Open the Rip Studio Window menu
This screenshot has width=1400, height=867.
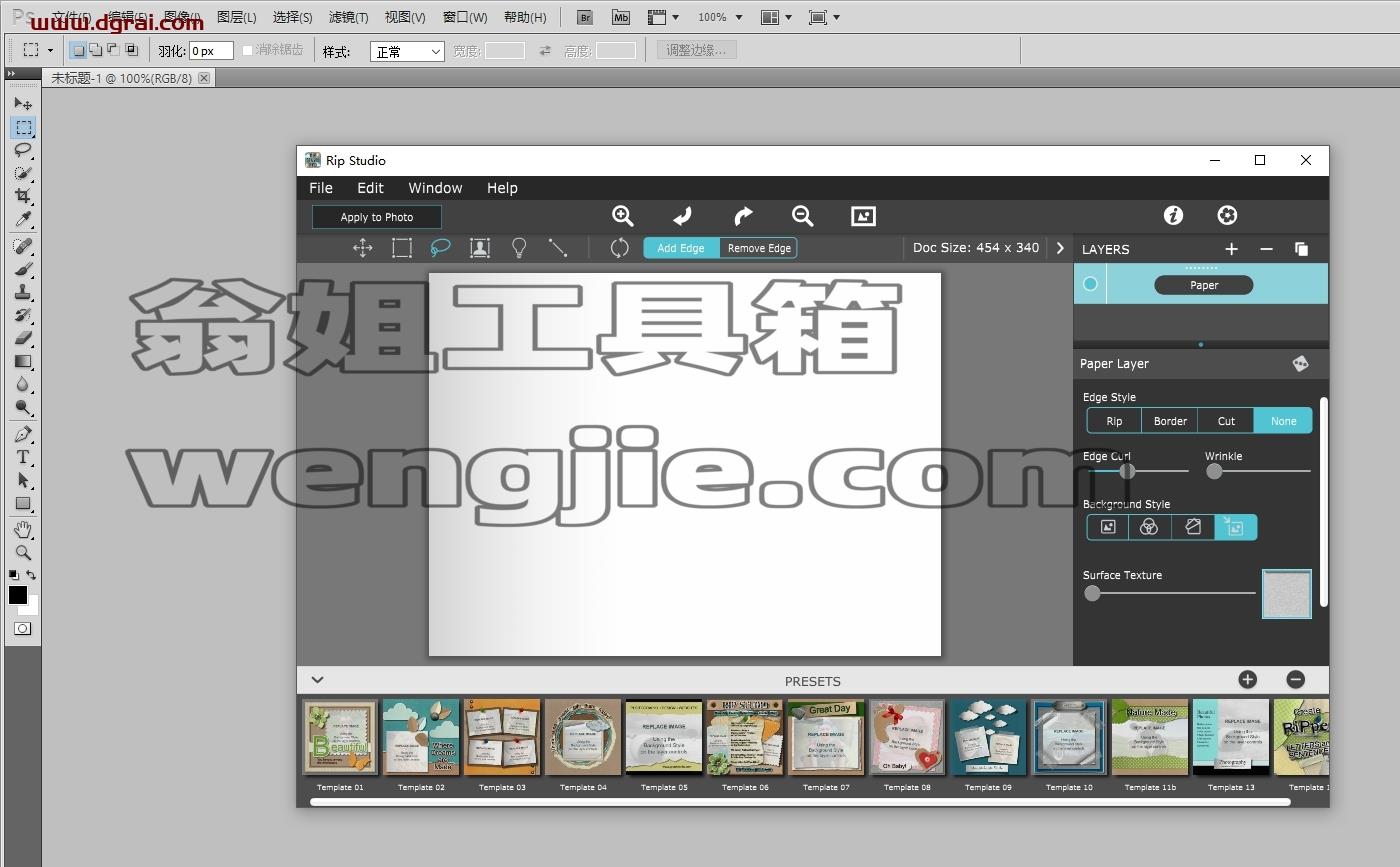point(435,188)
